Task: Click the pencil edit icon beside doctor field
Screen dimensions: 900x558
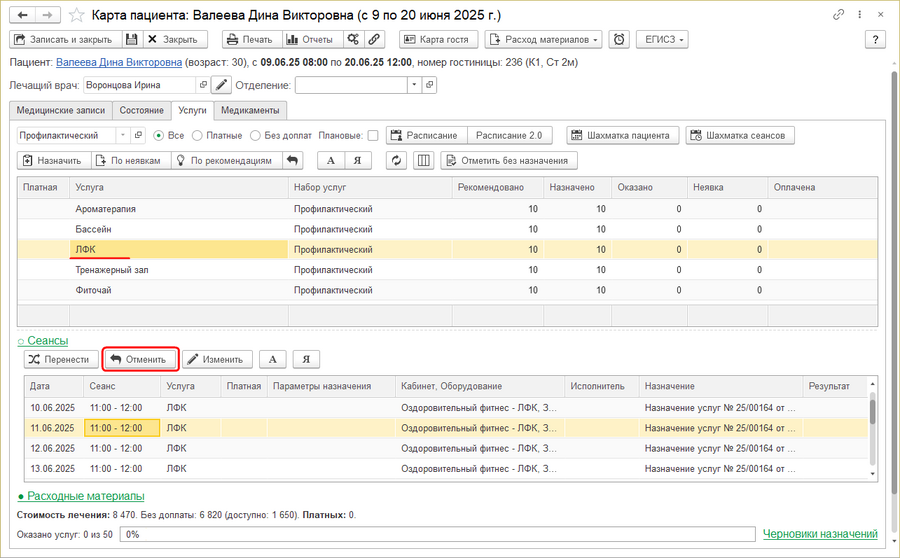Action: point(221,86)
